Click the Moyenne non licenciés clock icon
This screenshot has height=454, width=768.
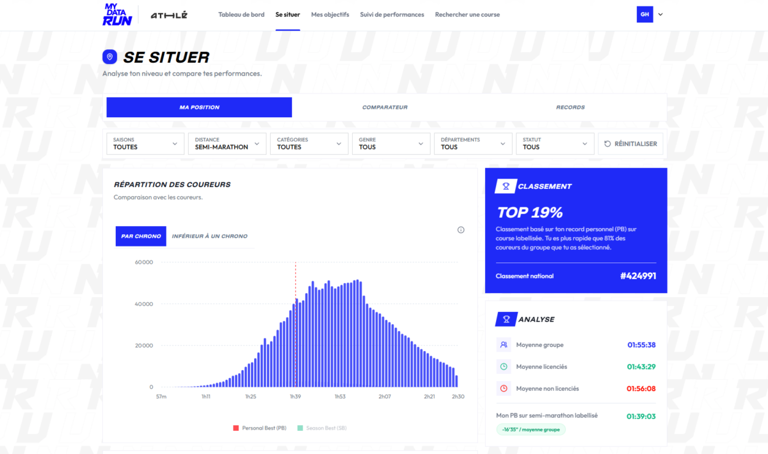(x=504, y=388)
